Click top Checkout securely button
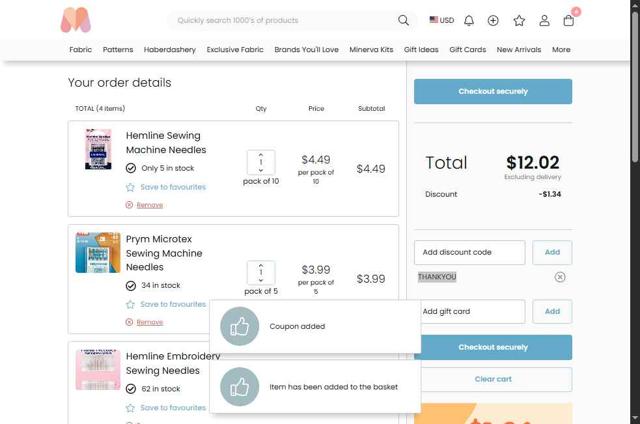 (493, 91)
